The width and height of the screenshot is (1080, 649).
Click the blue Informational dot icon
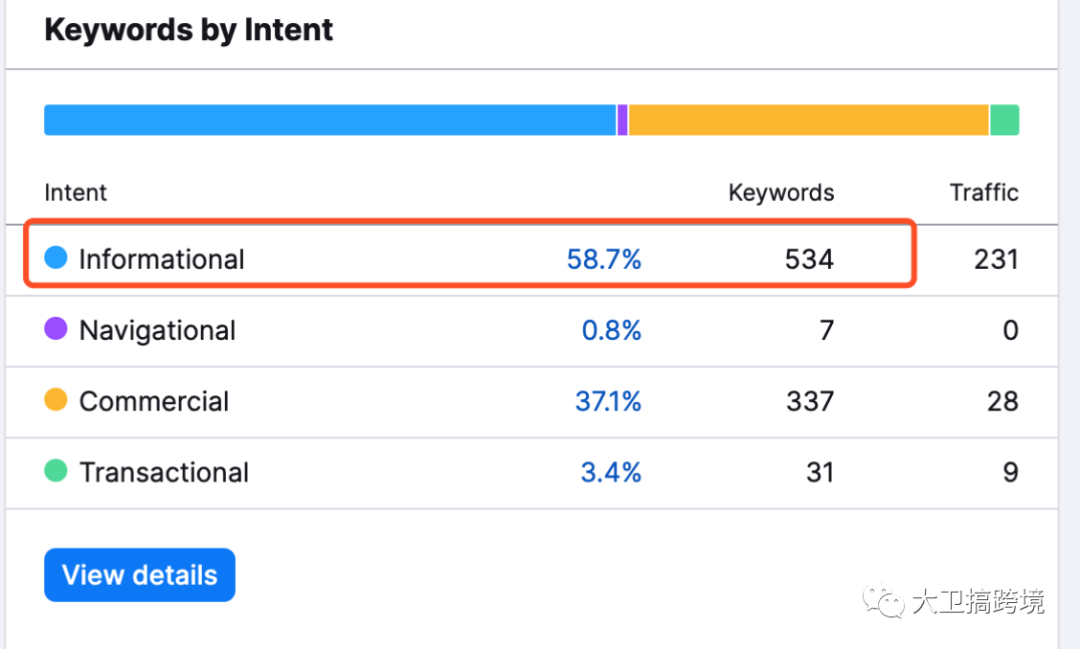coord(56,258)
